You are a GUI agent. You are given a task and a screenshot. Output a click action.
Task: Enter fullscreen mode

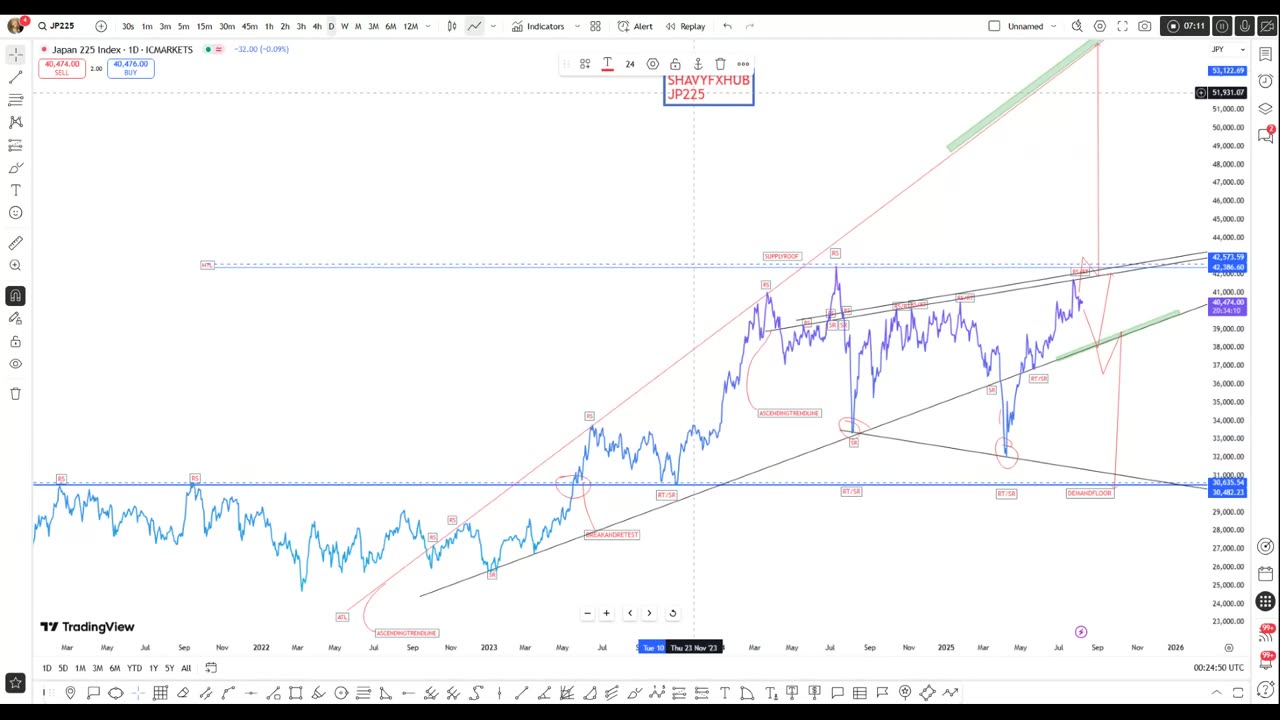coord(1122,26)
